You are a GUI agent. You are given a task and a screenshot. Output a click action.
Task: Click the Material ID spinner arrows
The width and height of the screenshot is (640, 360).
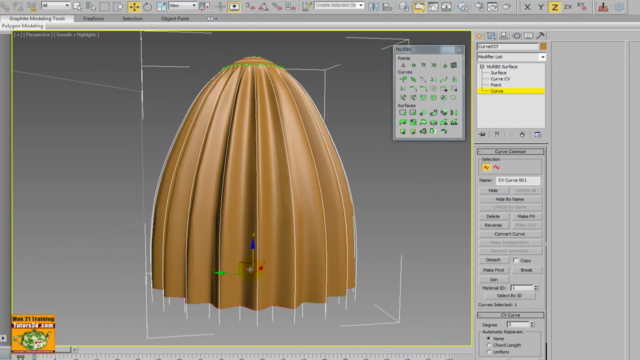[x=536, y=288]
